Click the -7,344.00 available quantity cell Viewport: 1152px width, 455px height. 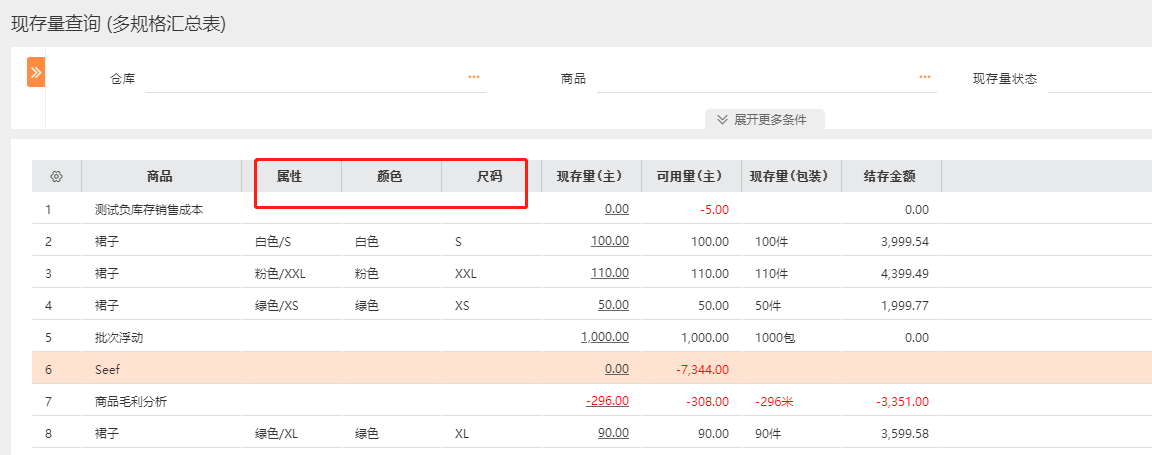click(691, 370)
